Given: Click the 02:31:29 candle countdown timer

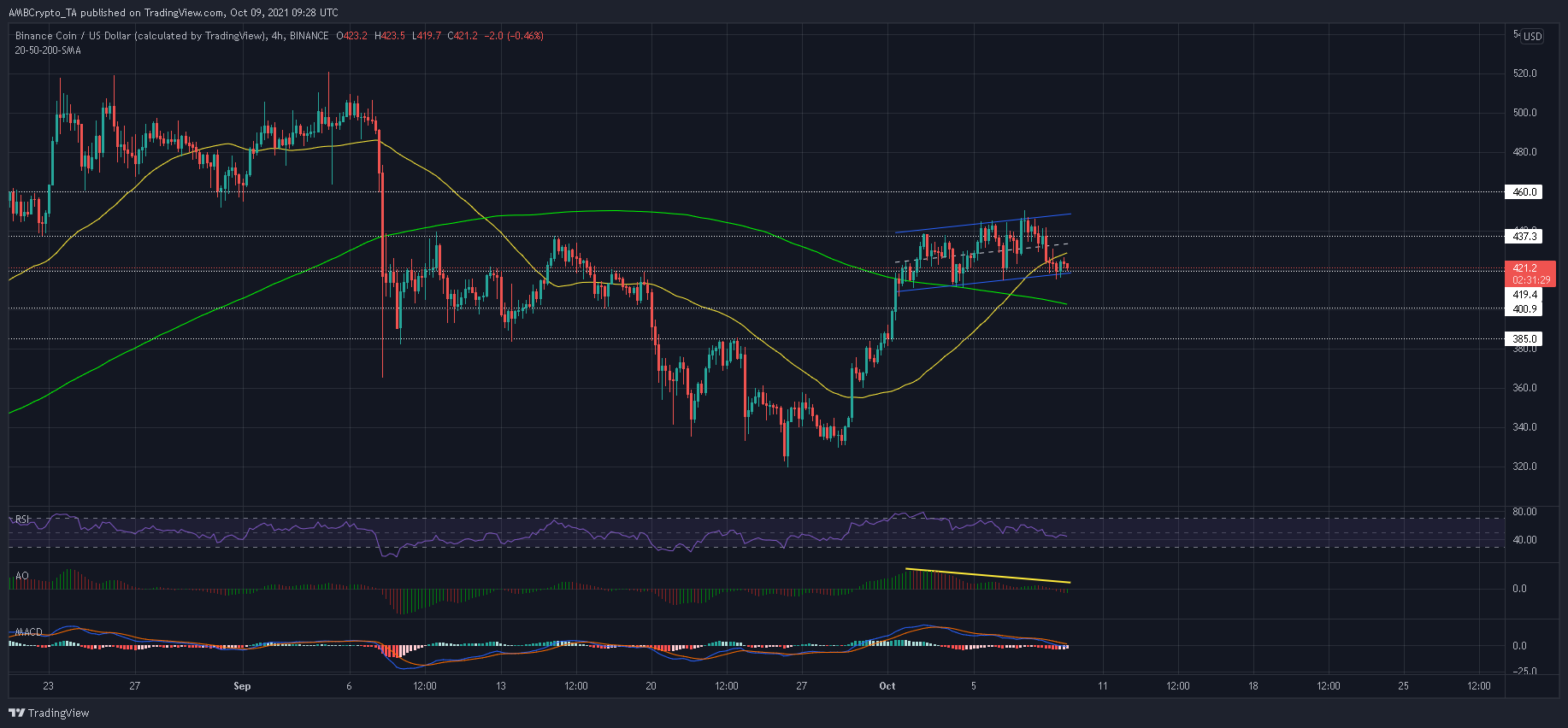Looking at the screenshot, I should point(1531,280).
